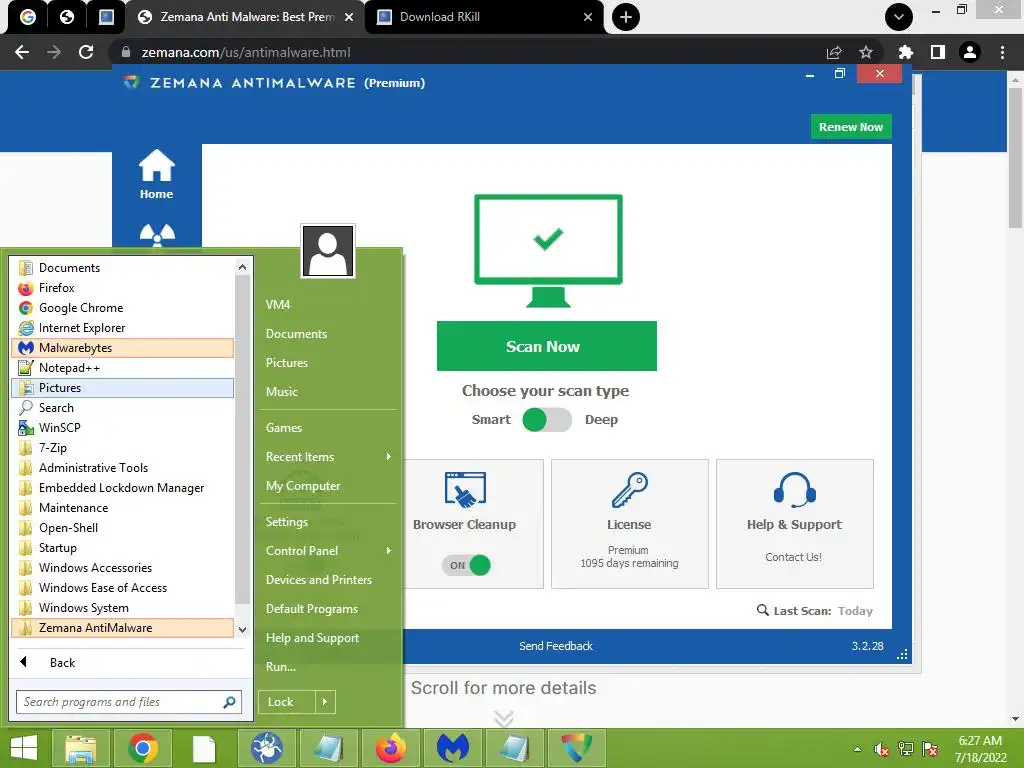Click the Send Feedback link
The height and width of the screenshot is (768, 1024).
556,646
